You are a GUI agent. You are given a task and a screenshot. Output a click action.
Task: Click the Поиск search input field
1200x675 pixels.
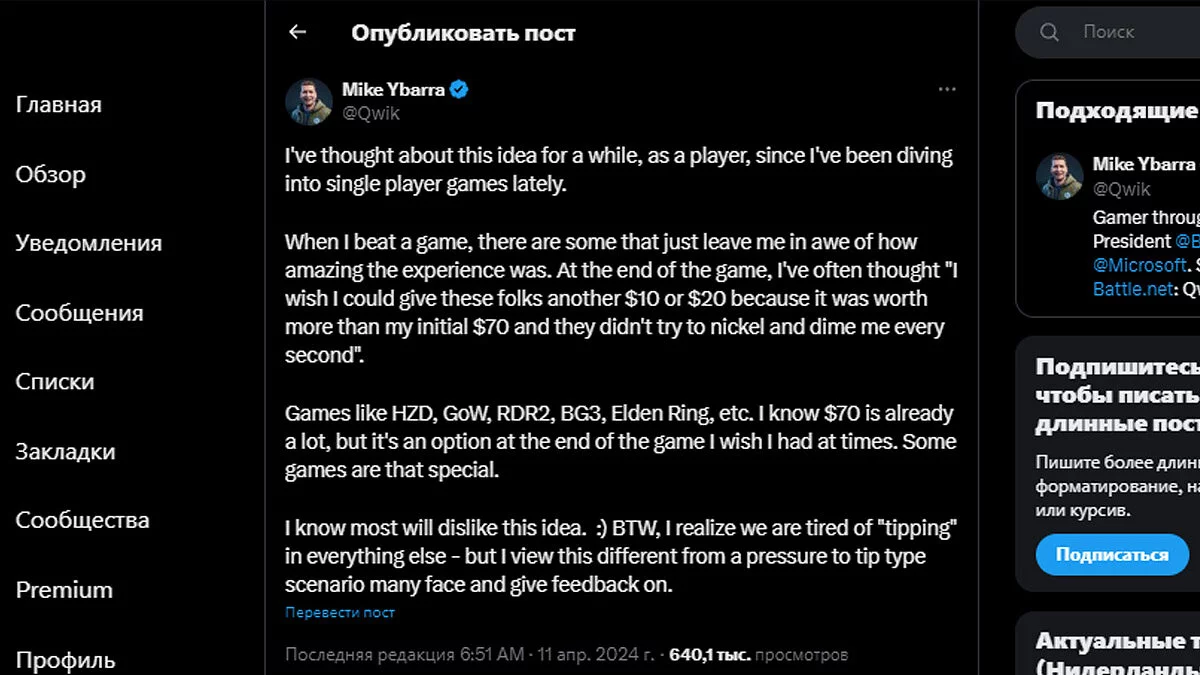(1130, 32)
